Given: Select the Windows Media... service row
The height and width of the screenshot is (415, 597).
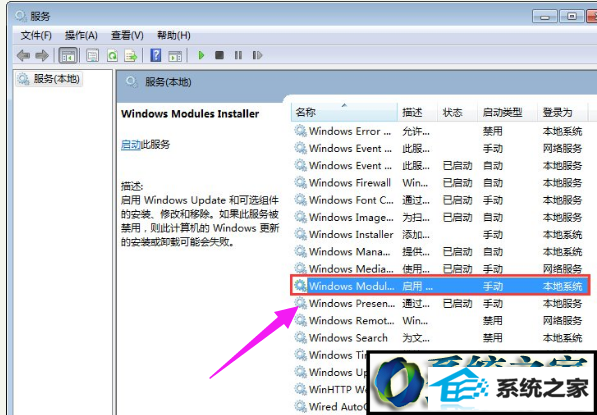Looking at the screenshot, I should [x=440, y=269].
